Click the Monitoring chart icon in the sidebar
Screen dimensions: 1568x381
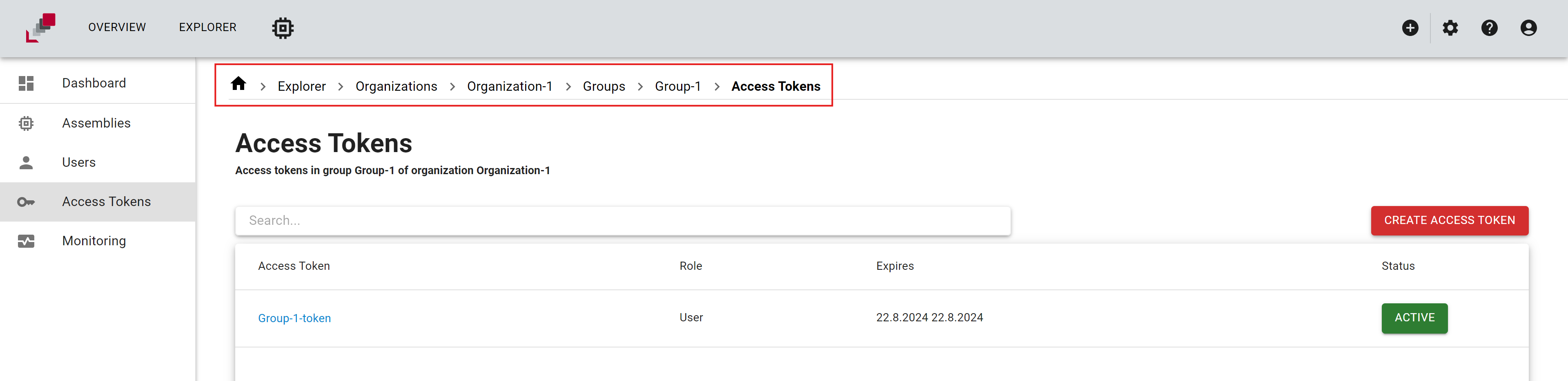26,242
